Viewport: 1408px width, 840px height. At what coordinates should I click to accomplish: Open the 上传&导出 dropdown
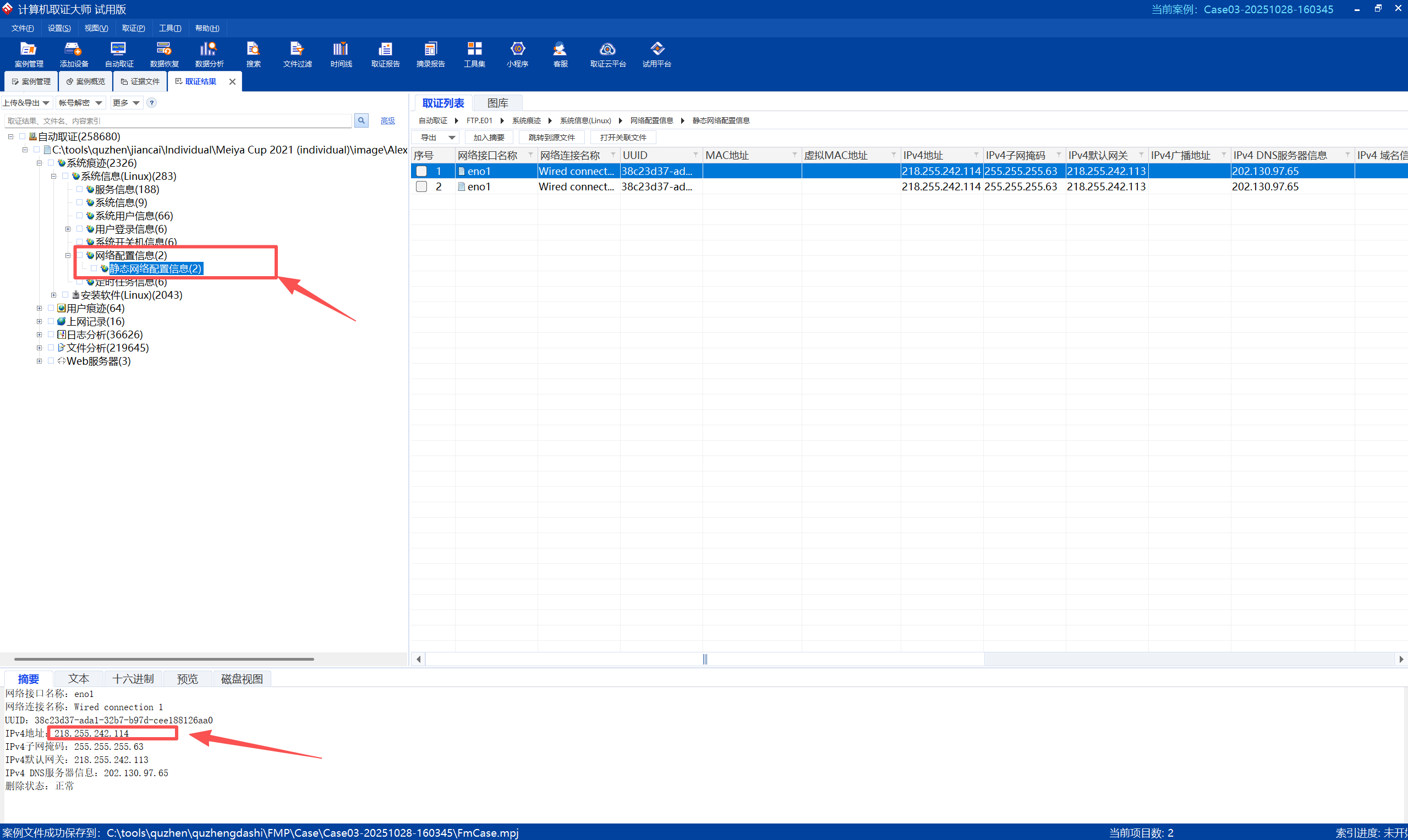[26, 102]
